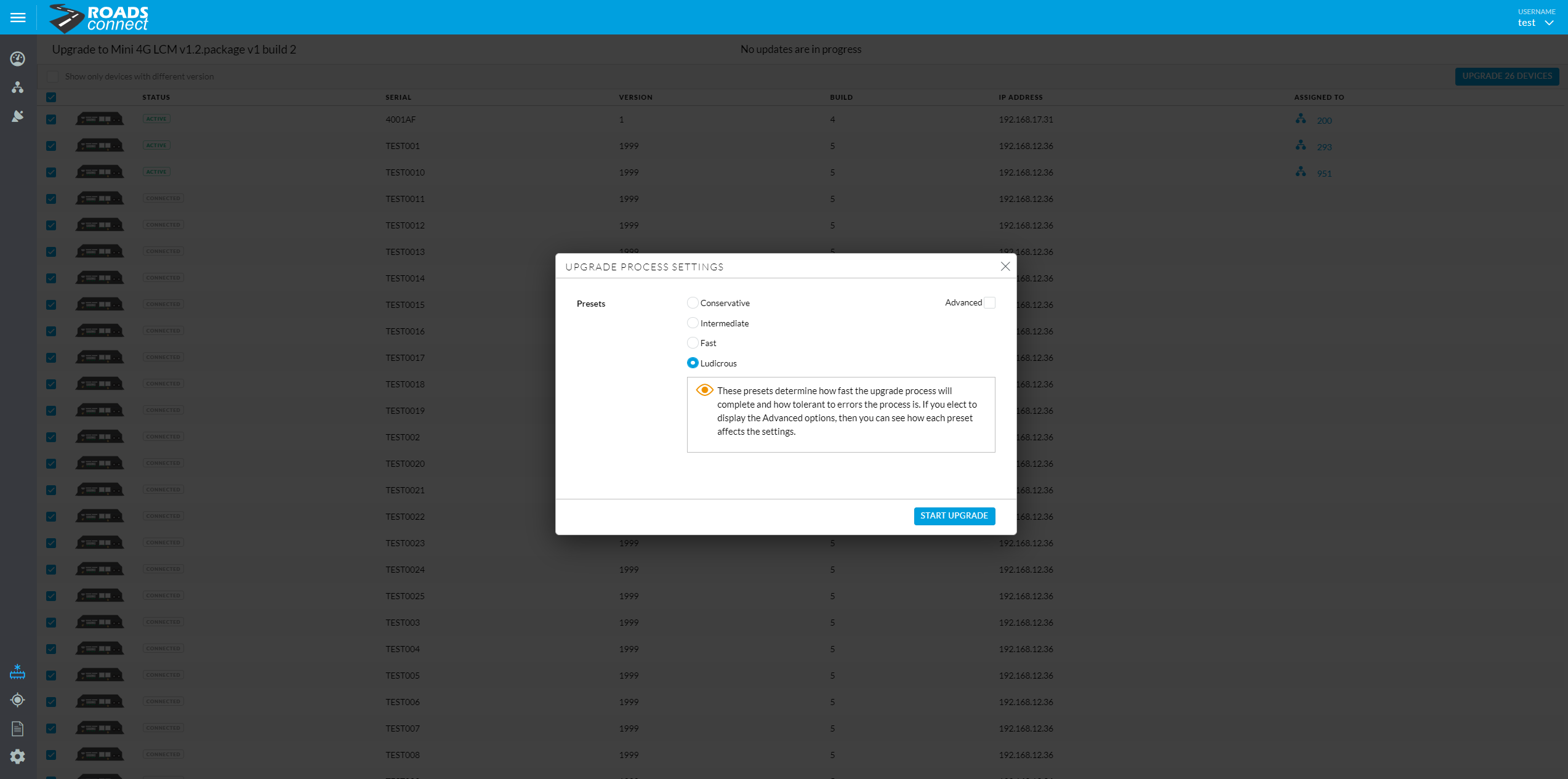Sort by the Status column header
This screenshot has width=1568, height=779.
tap(156, 97)
